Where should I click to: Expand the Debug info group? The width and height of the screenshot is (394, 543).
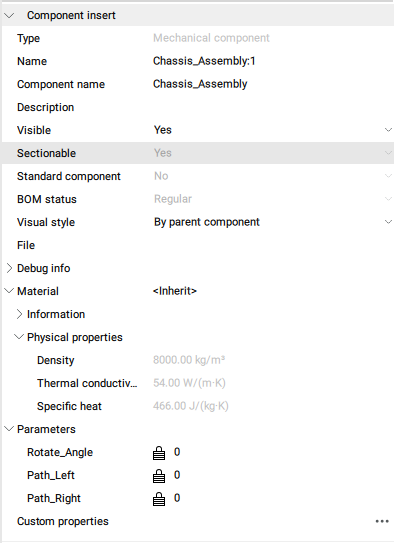(9, 268)
